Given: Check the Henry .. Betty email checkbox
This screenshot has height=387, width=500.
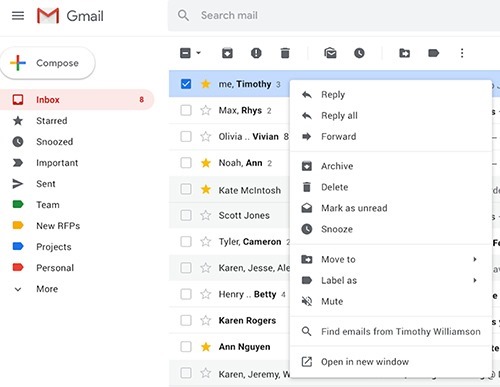Looking at the screenshot, I should [186, 294].
